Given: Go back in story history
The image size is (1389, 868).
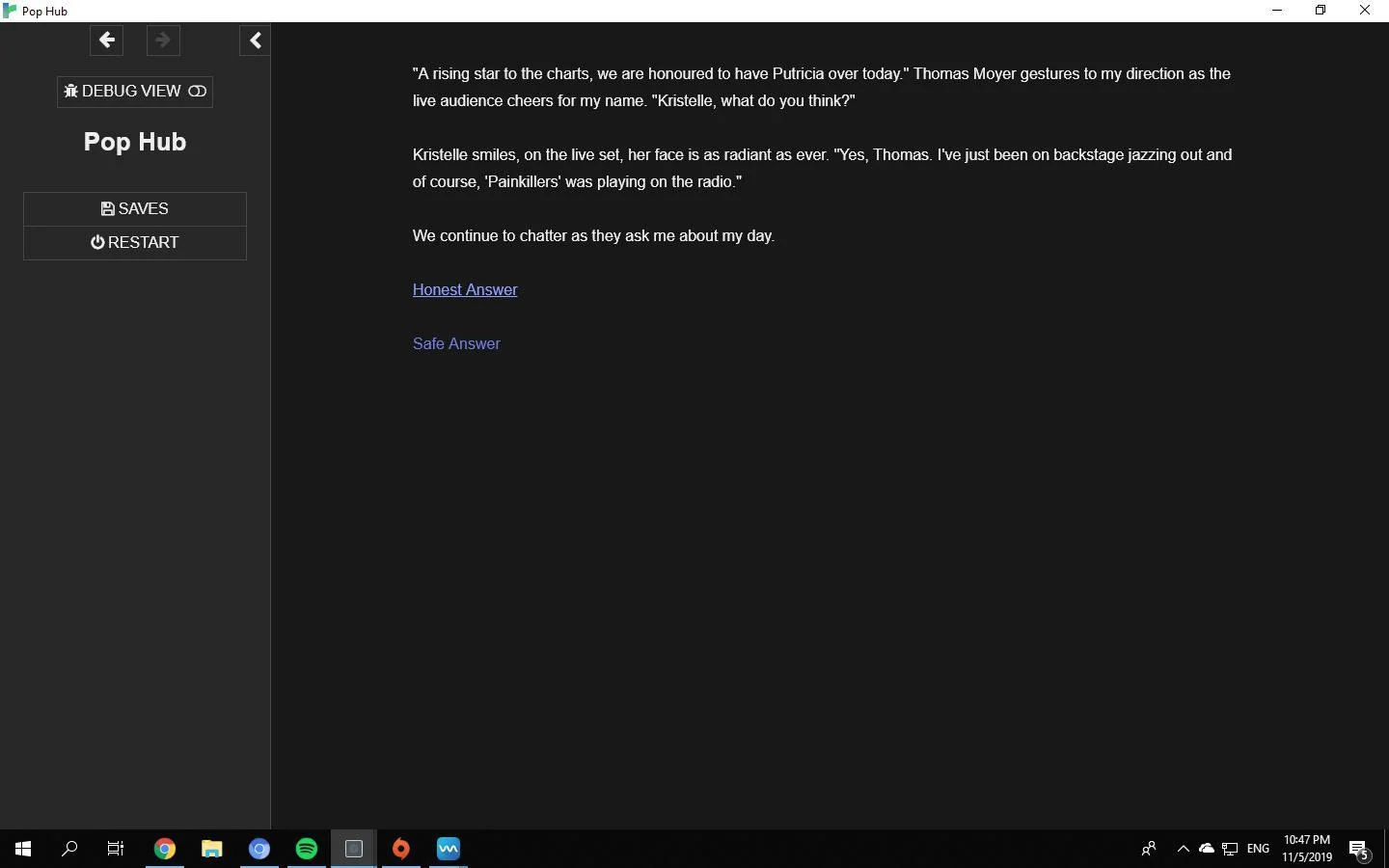Looking at the screenshot, I should pos(106,41).
